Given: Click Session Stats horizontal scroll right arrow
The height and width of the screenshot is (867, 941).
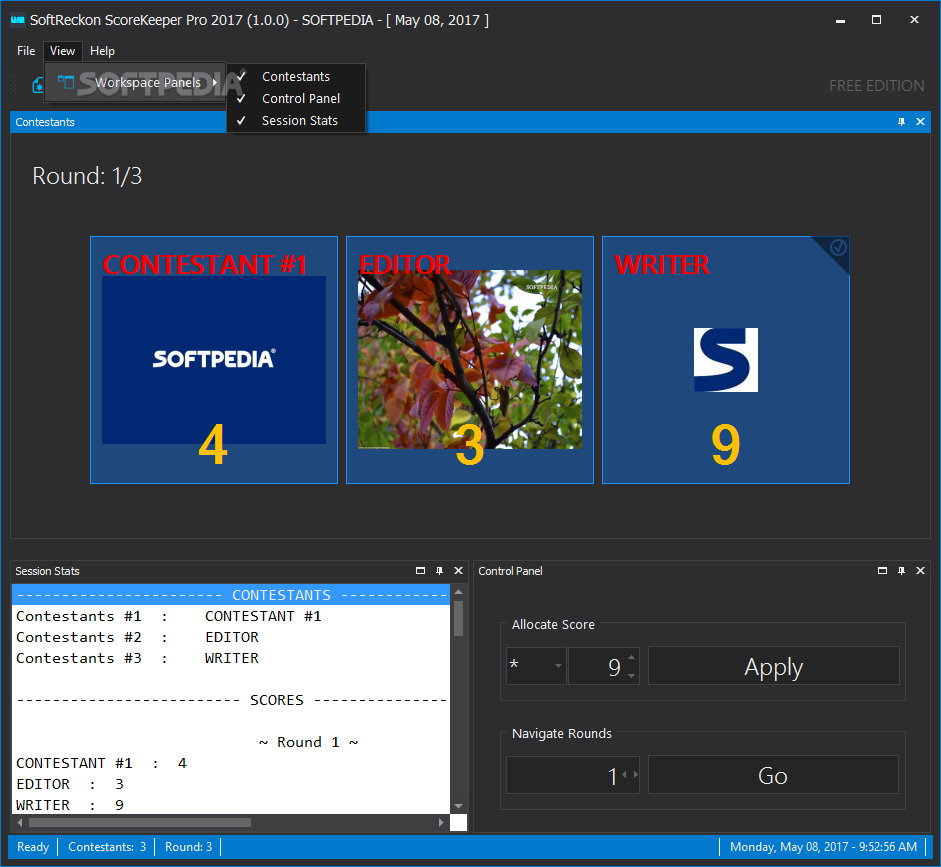Looking at the screenshot, I should click(442, 822).
